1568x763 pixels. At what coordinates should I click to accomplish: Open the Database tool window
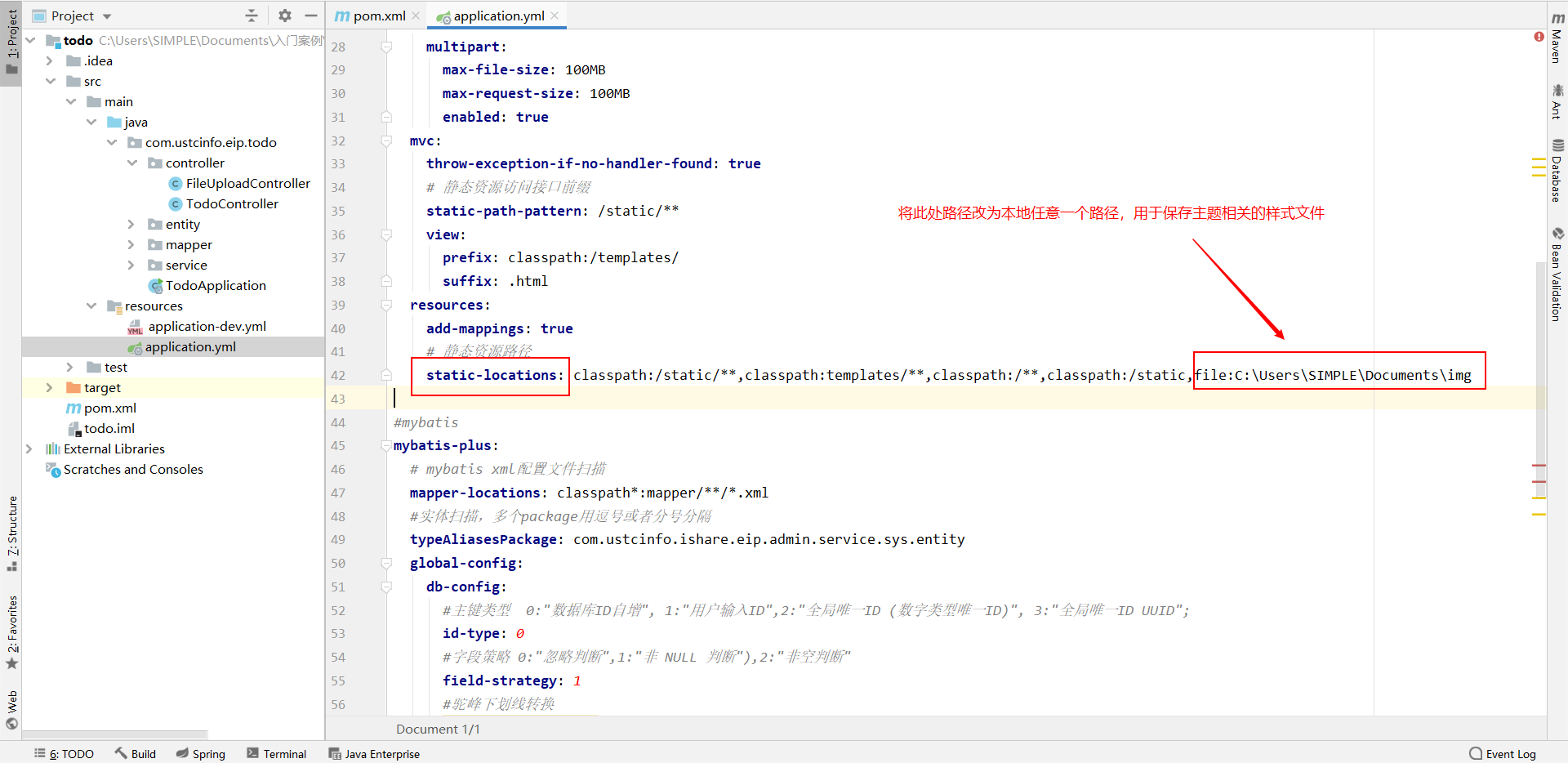click(x=1557, y=170)
